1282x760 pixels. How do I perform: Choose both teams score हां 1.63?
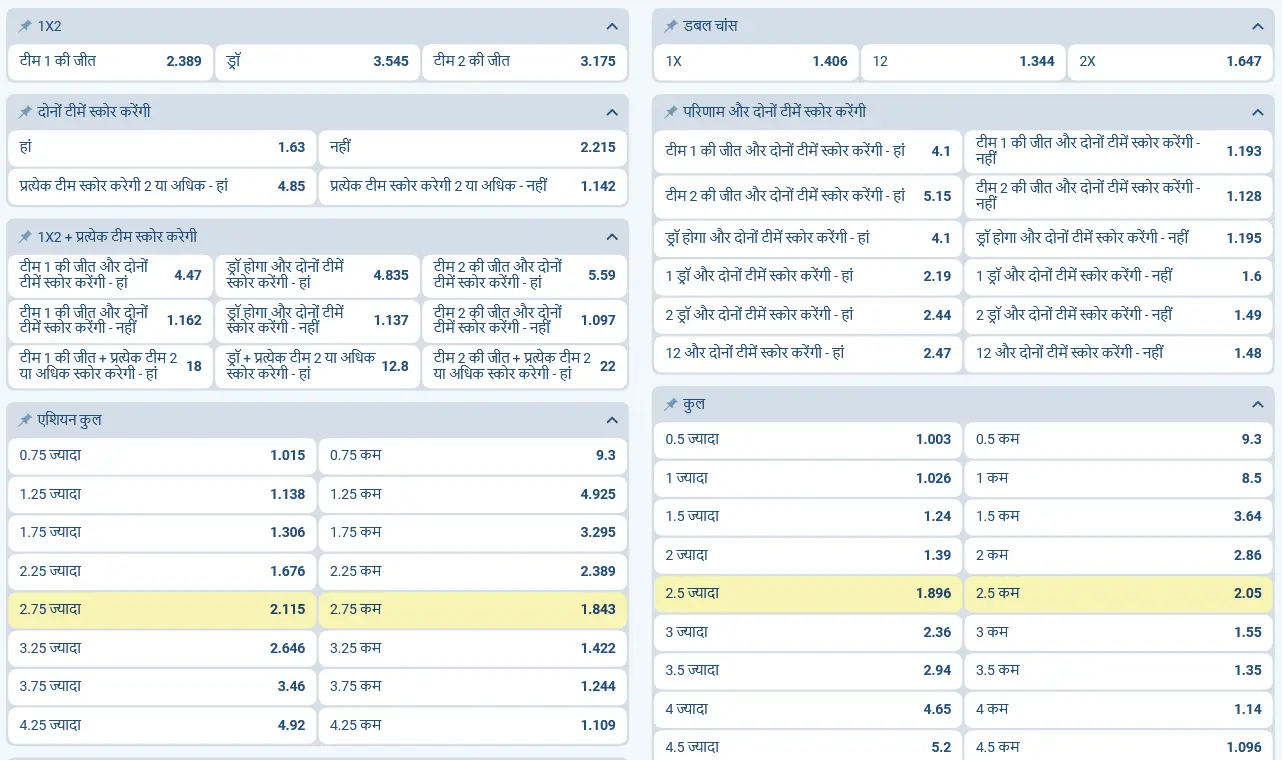tap(162, 147)
